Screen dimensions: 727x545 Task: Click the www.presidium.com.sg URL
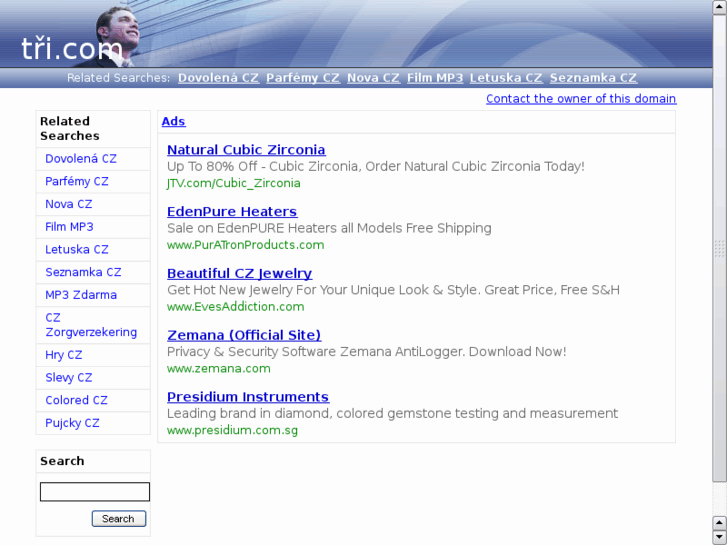tap(232, 430)
